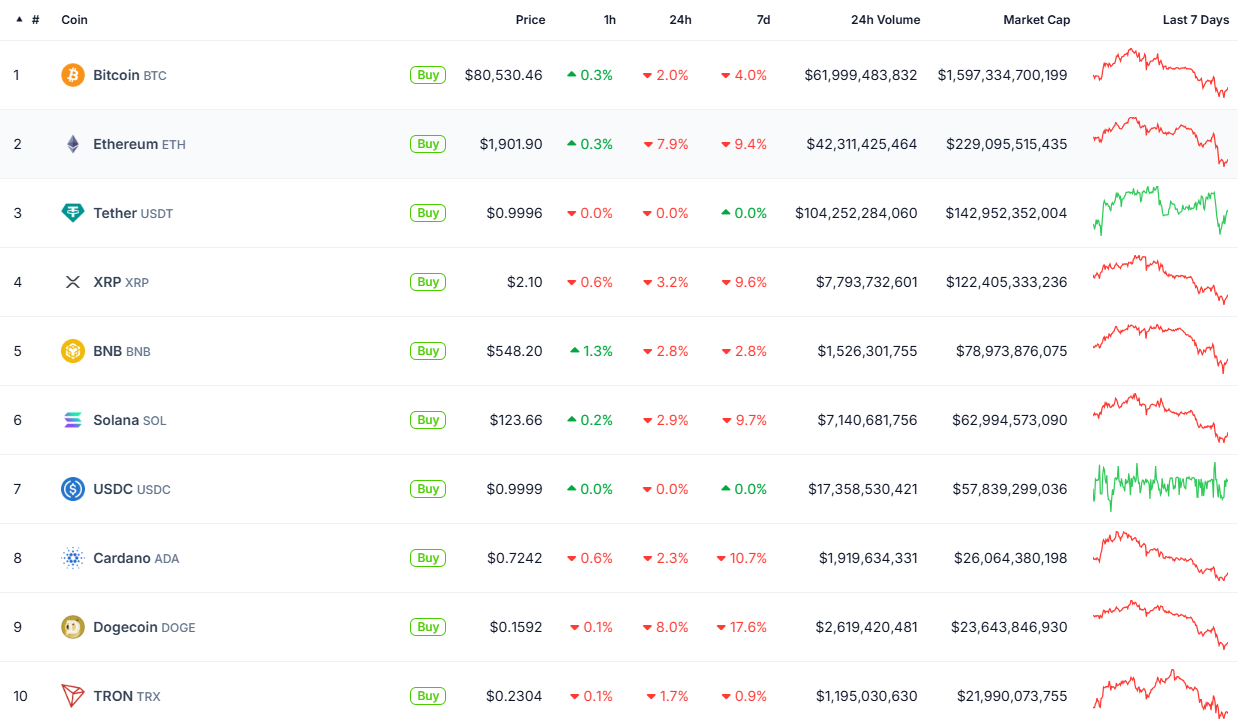Click the TRON logo icon
The image size is (1242, 727).
(x=73, y=696)
